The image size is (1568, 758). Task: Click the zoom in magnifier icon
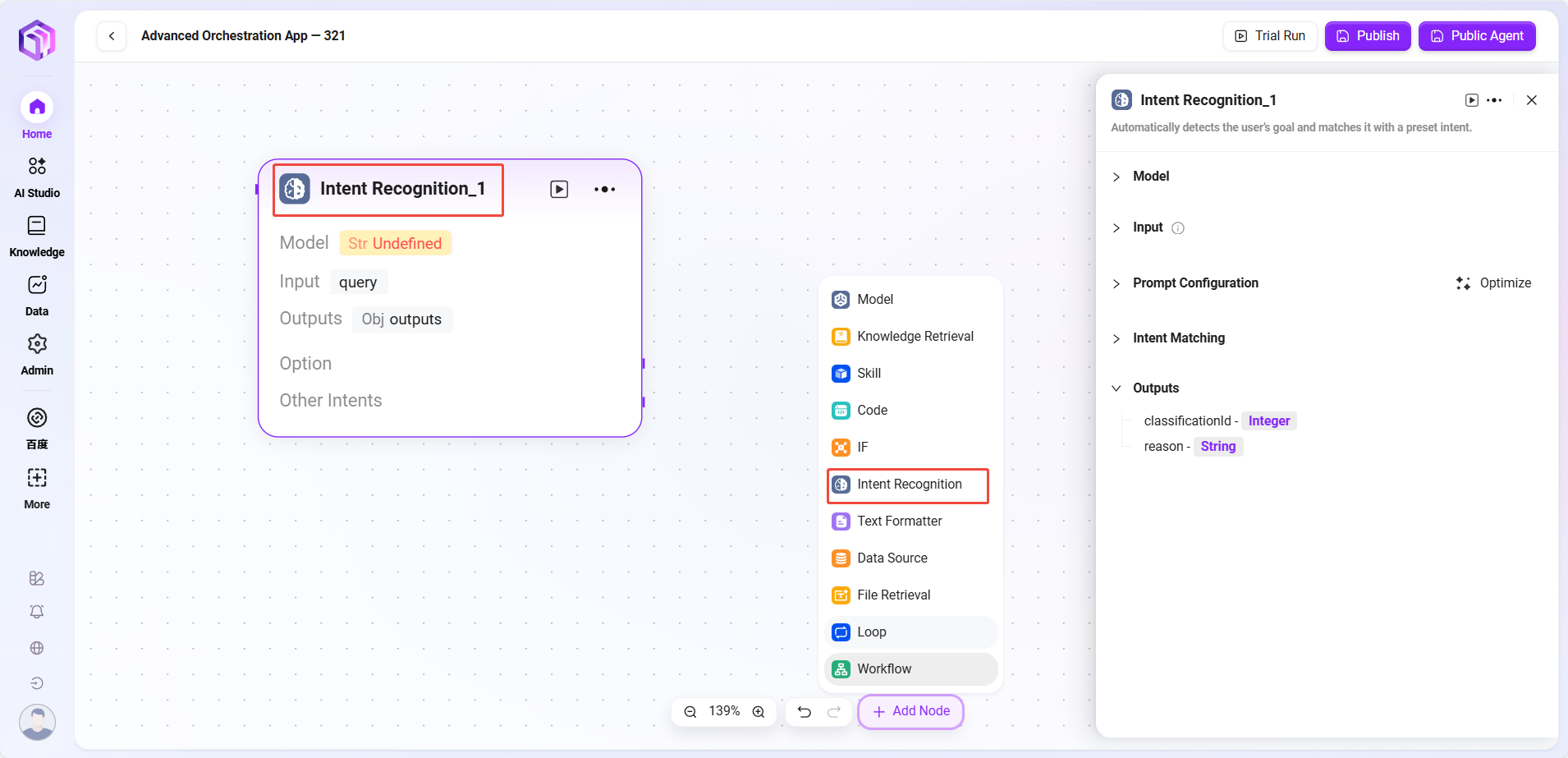(759, 712)
